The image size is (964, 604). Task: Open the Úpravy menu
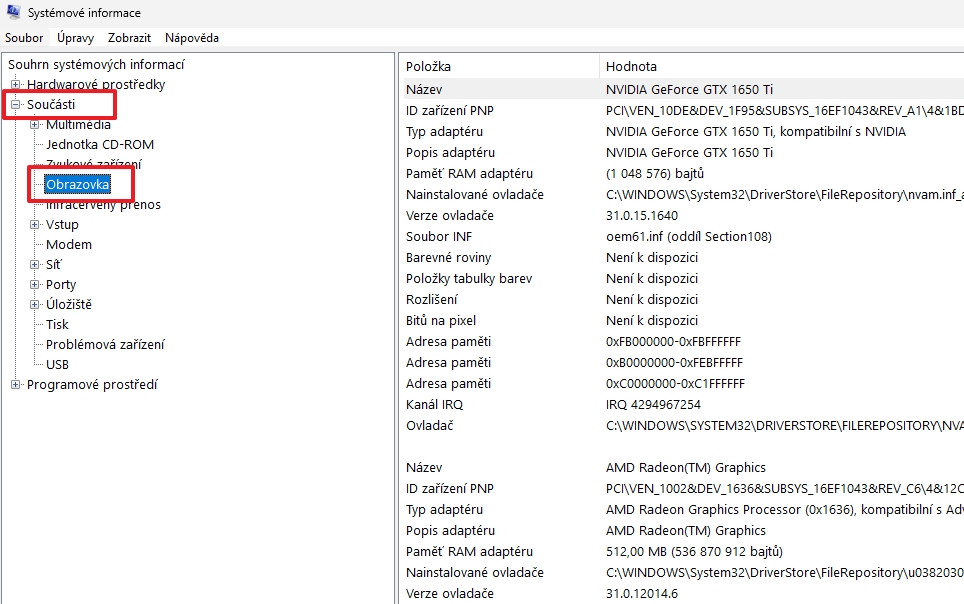(76, 38)
